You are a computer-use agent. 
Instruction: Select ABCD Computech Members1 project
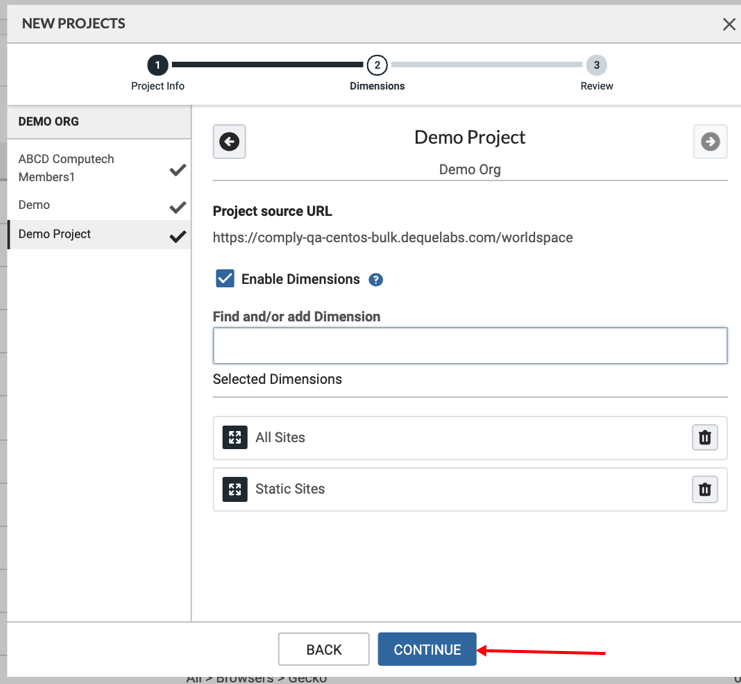(x=67, y=168)
